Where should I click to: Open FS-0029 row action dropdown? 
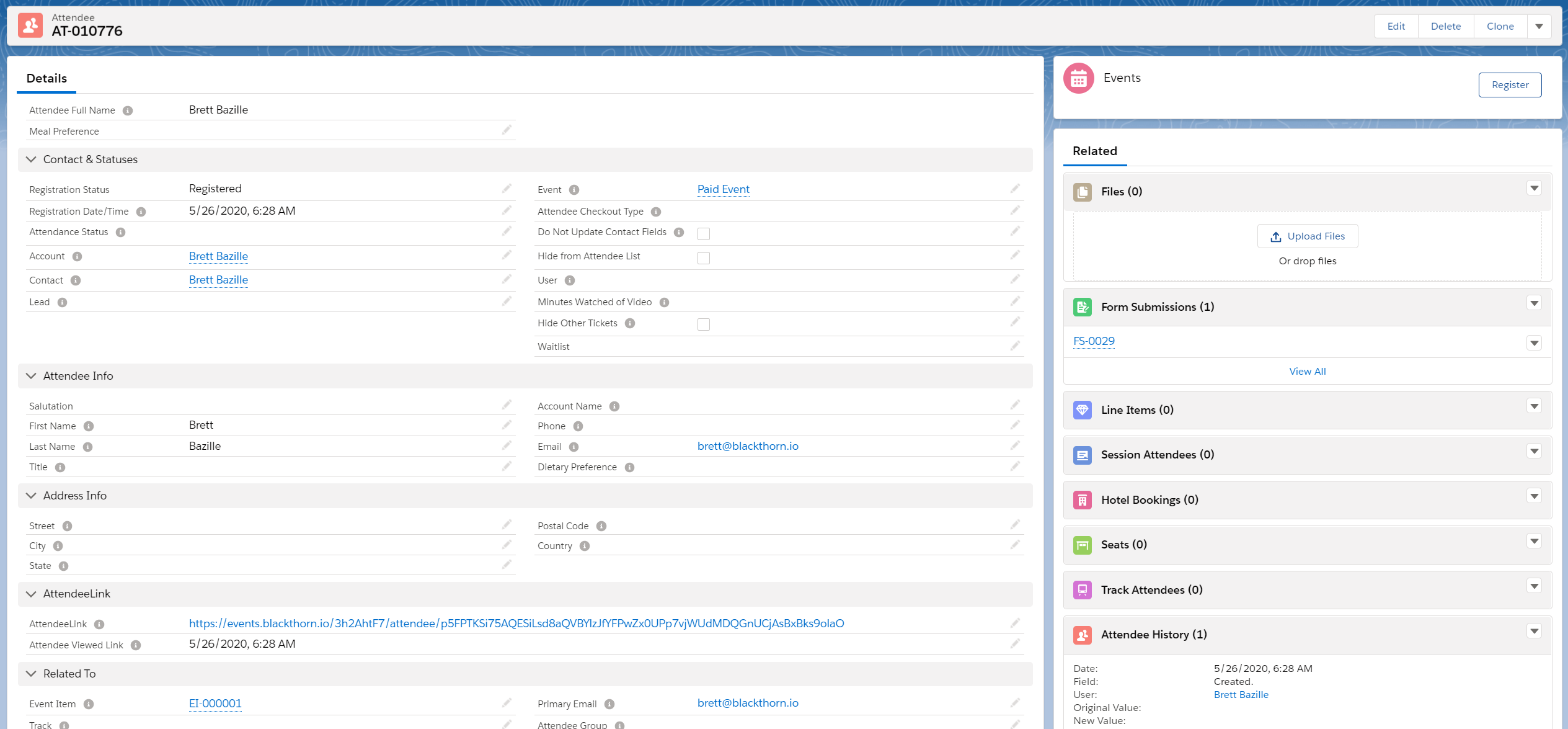[x=1534, y=343]
